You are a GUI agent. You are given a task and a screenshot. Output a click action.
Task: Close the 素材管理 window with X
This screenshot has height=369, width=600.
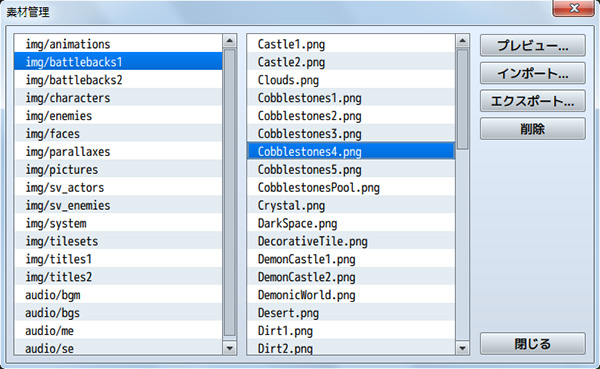click(x=574, y=8)
